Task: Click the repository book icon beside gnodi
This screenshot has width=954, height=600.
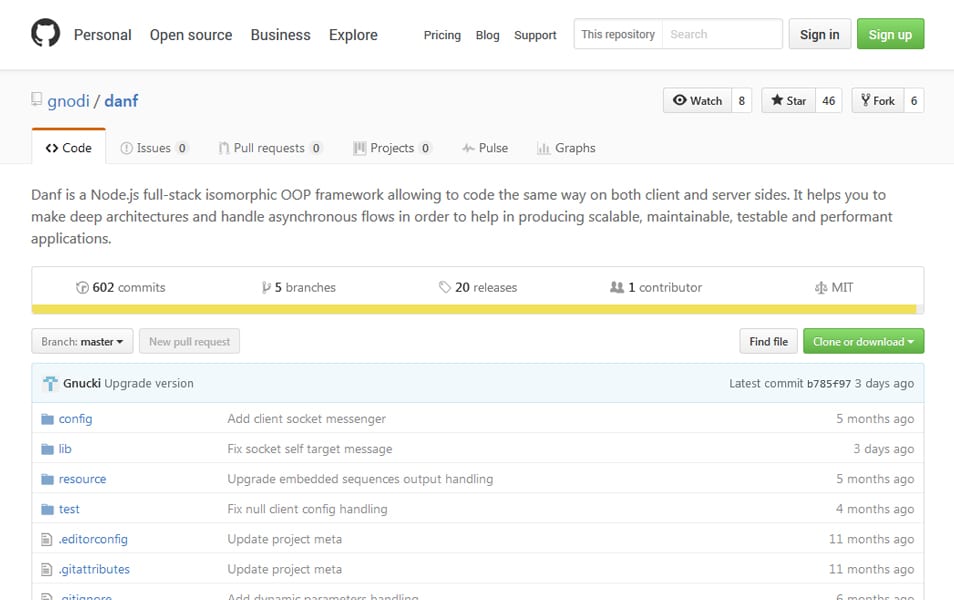Action: pyautogui.click(x=37, y=99)
